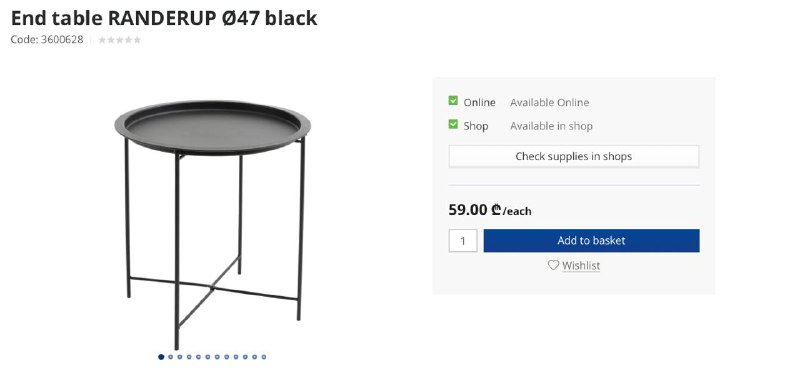Click the product code 3600628
This screenshot has height=375, width=800.
(62, 40)
